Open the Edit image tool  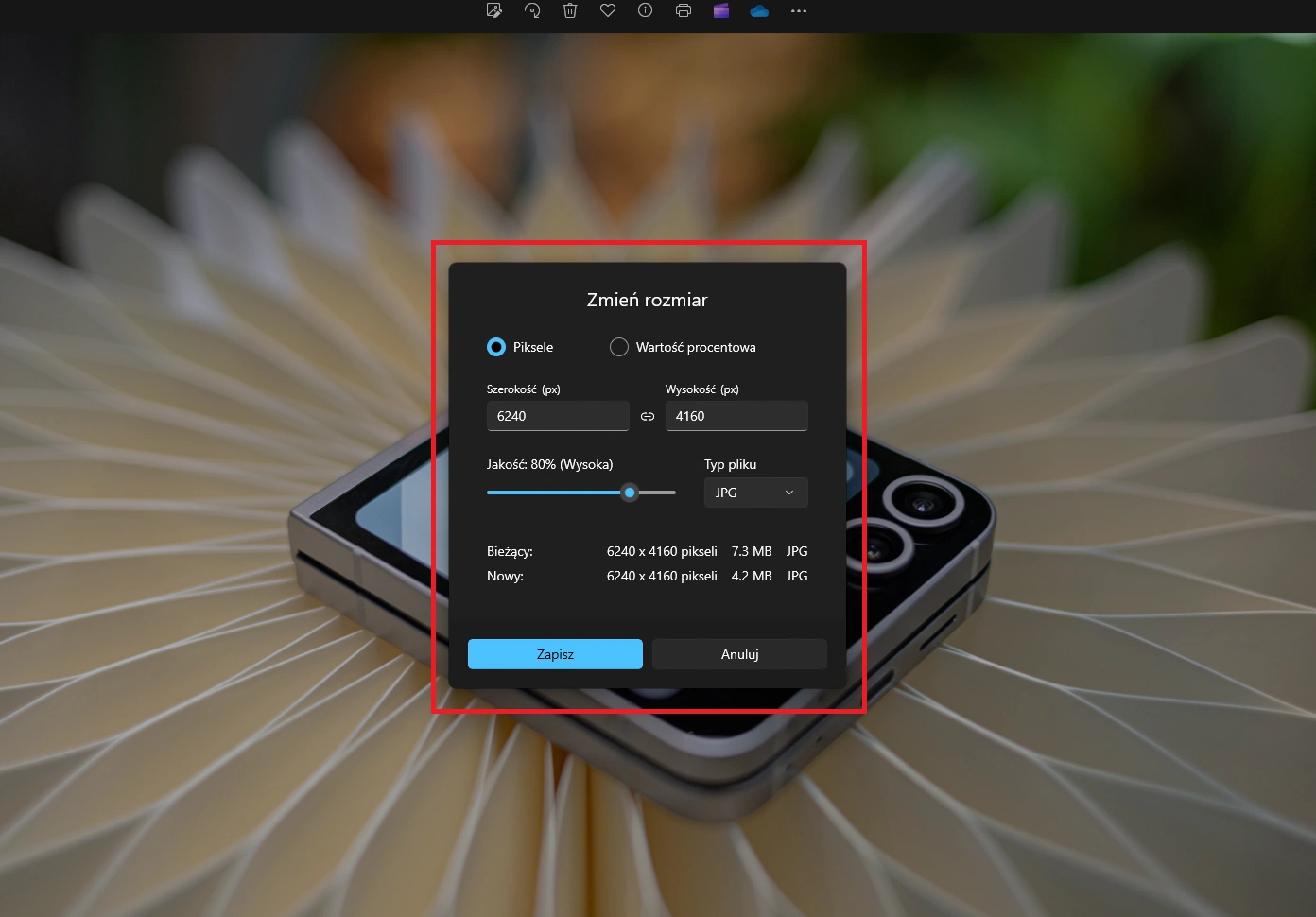493,10
